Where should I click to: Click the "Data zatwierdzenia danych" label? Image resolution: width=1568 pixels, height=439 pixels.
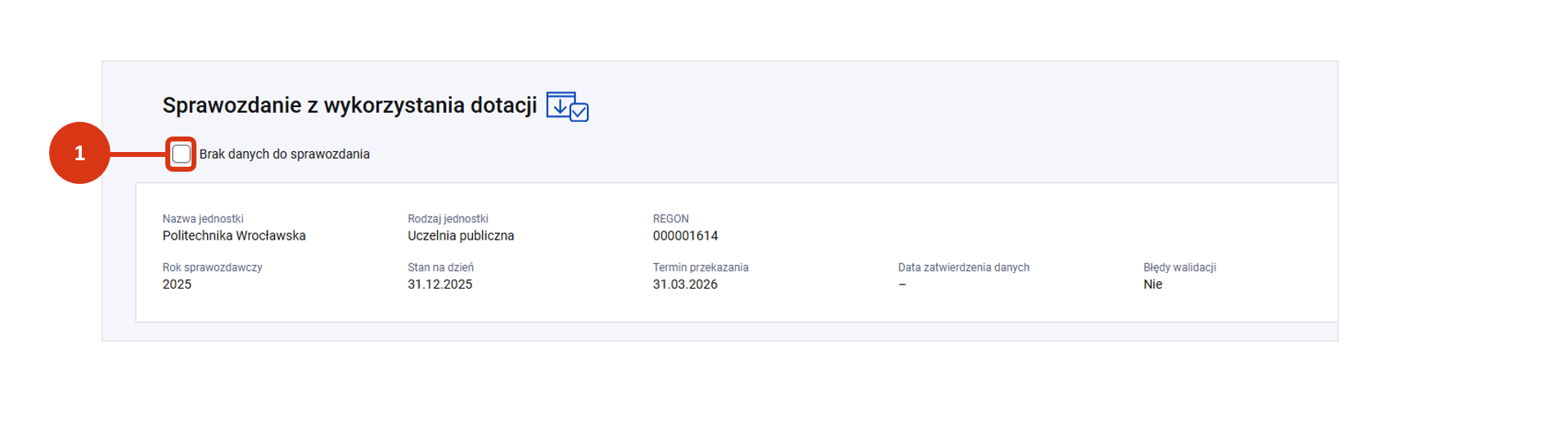tap(963, 267)
